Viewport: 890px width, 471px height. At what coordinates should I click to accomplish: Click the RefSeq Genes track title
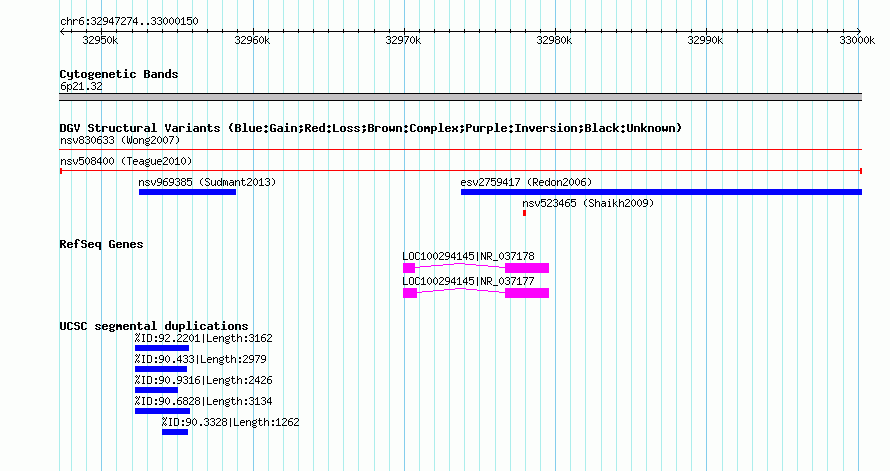coord(101,245)
